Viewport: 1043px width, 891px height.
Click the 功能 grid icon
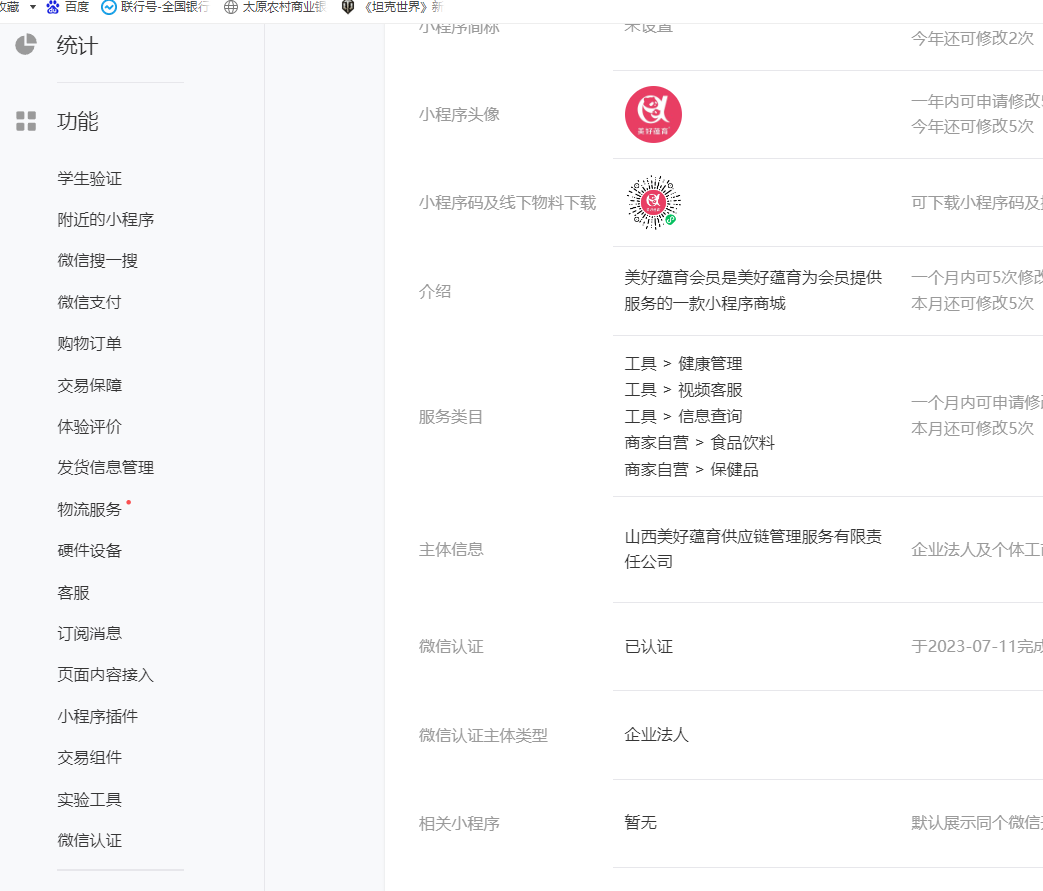(x=26, y=121)
